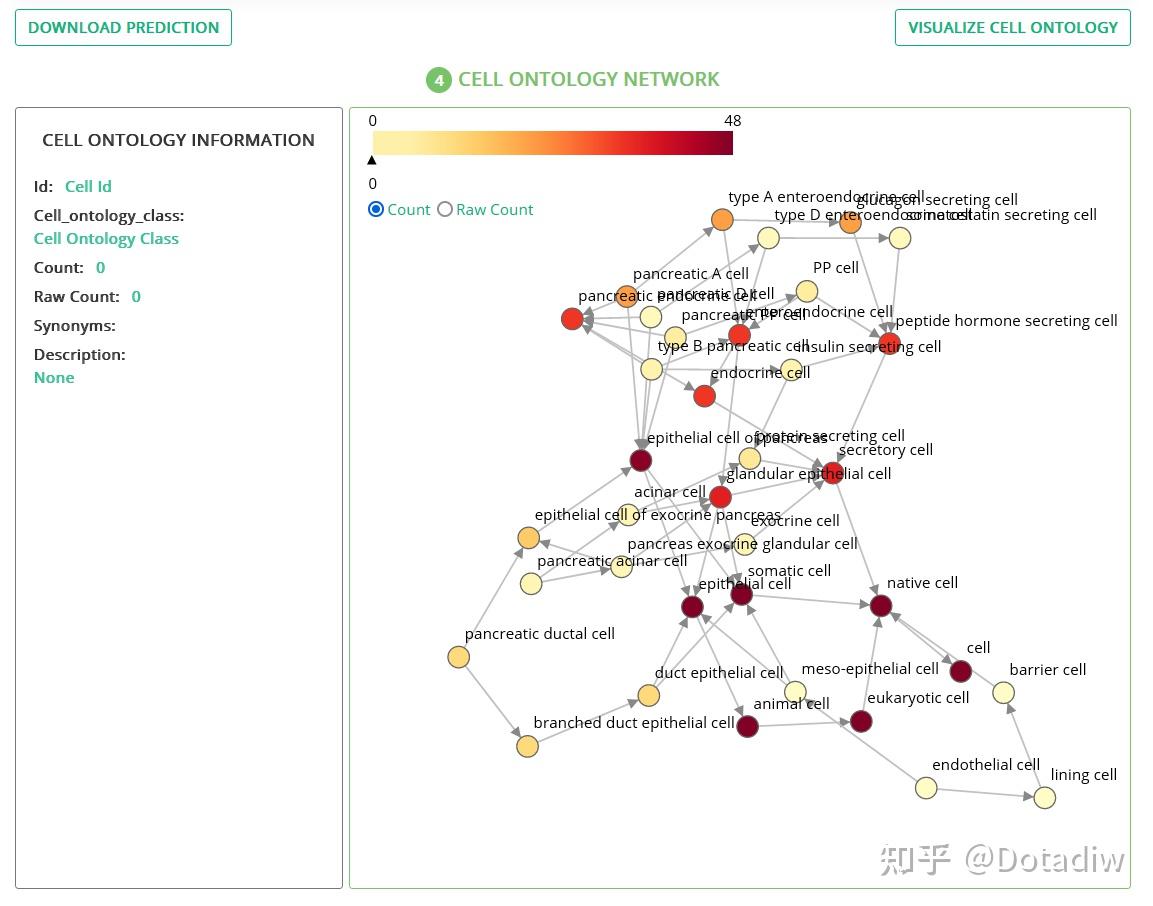
Task: Select the animal cell node
Action: [x=747, y=726]
